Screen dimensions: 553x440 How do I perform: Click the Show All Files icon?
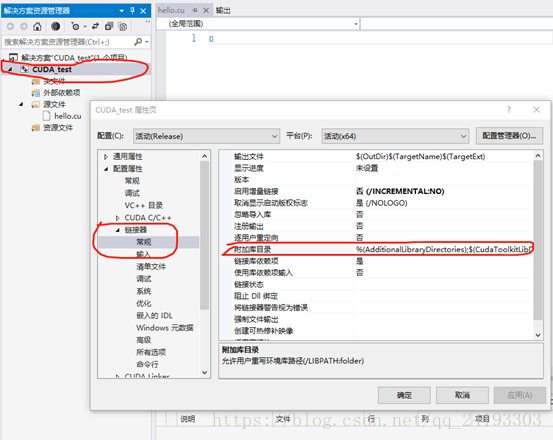pyautogui.click(x=122, y=26)
